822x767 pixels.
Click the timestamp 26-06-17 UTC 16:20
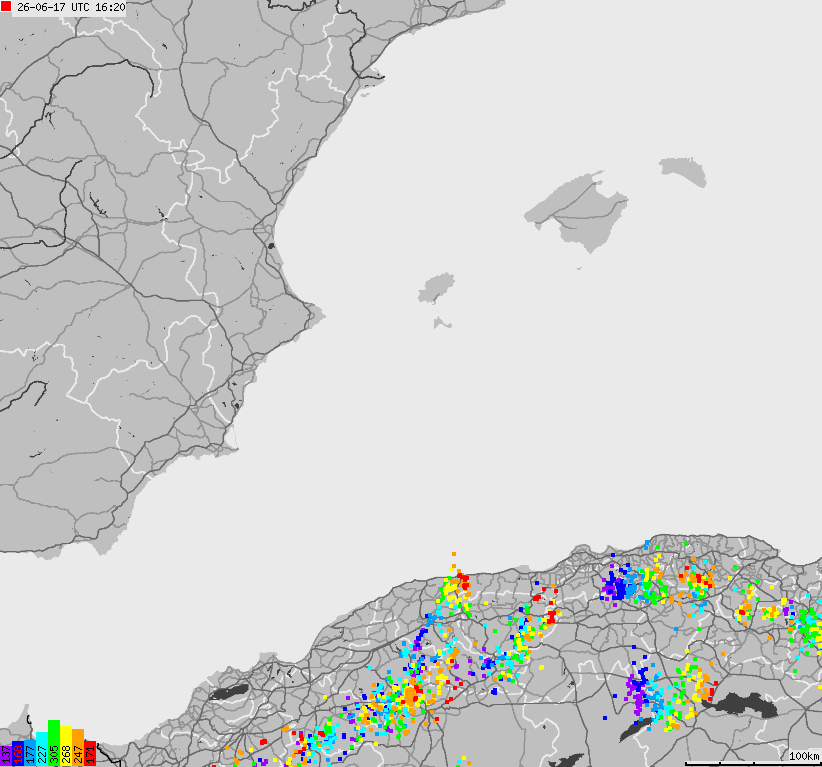(x=71, y=7)
